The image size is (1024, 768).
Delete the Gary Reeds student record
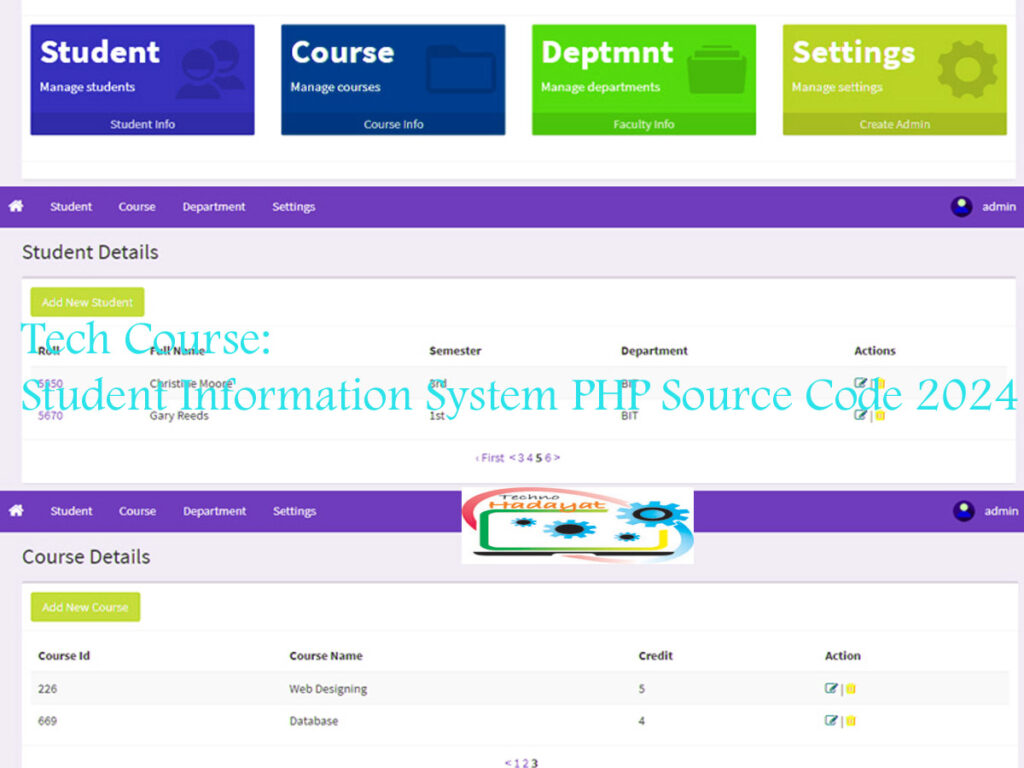[x=879, y=415]
